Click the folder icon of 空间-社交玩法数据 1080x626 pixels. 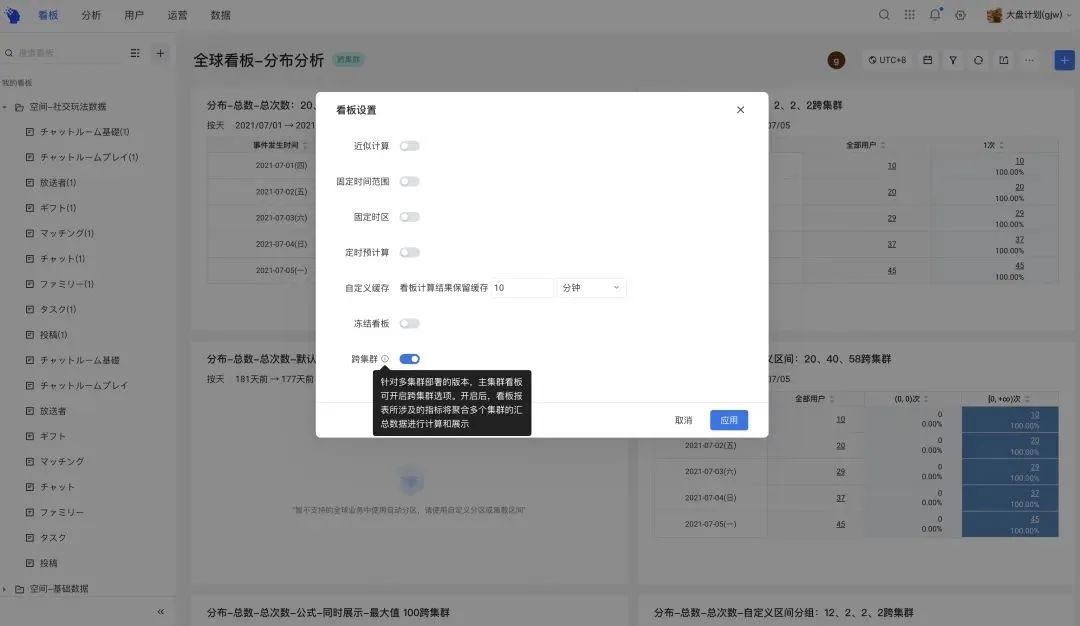pyautogui.click(x=19, y=107)
